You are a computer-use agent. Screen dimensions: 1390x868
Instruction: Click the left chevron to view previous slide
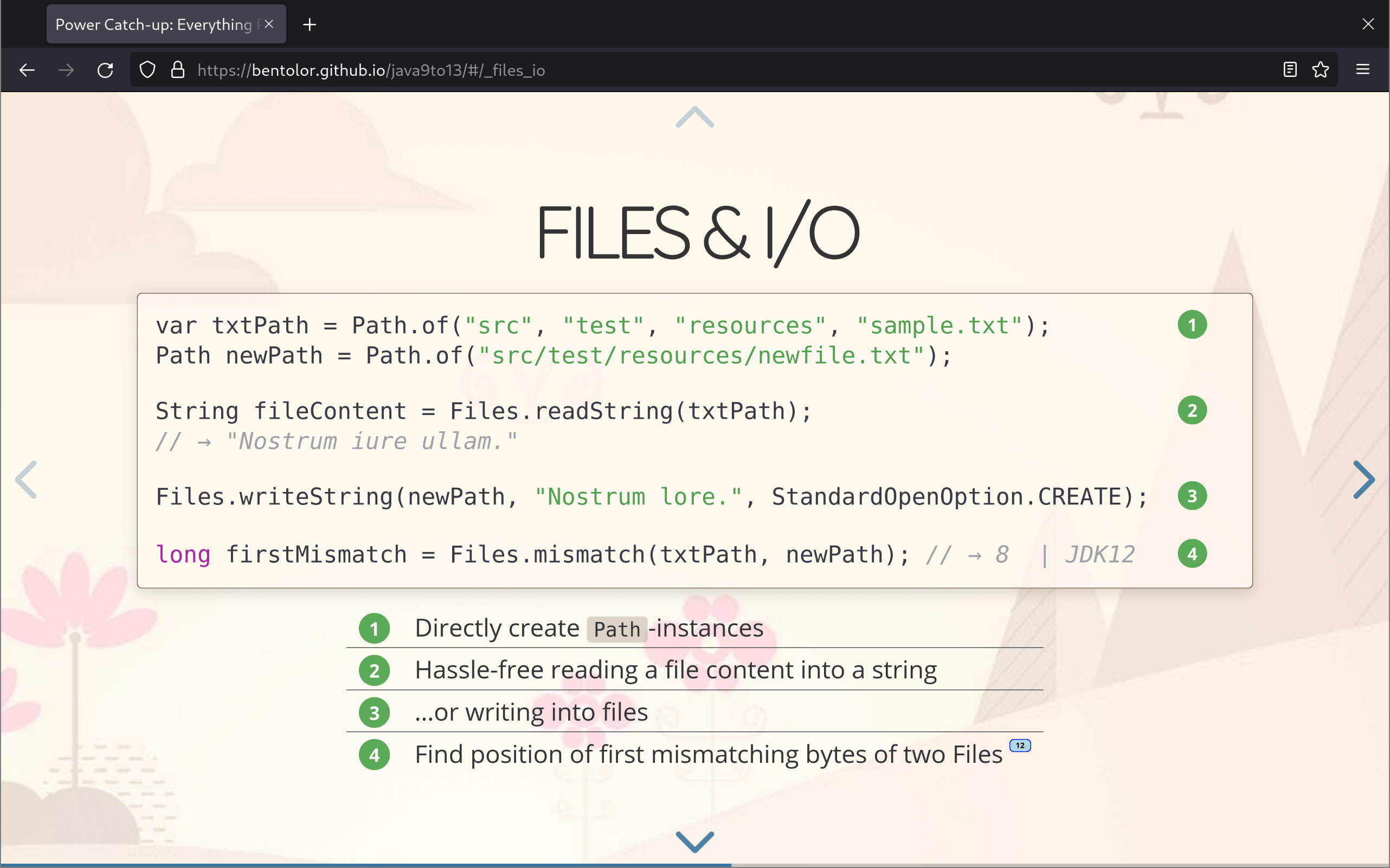click(26, 480)
